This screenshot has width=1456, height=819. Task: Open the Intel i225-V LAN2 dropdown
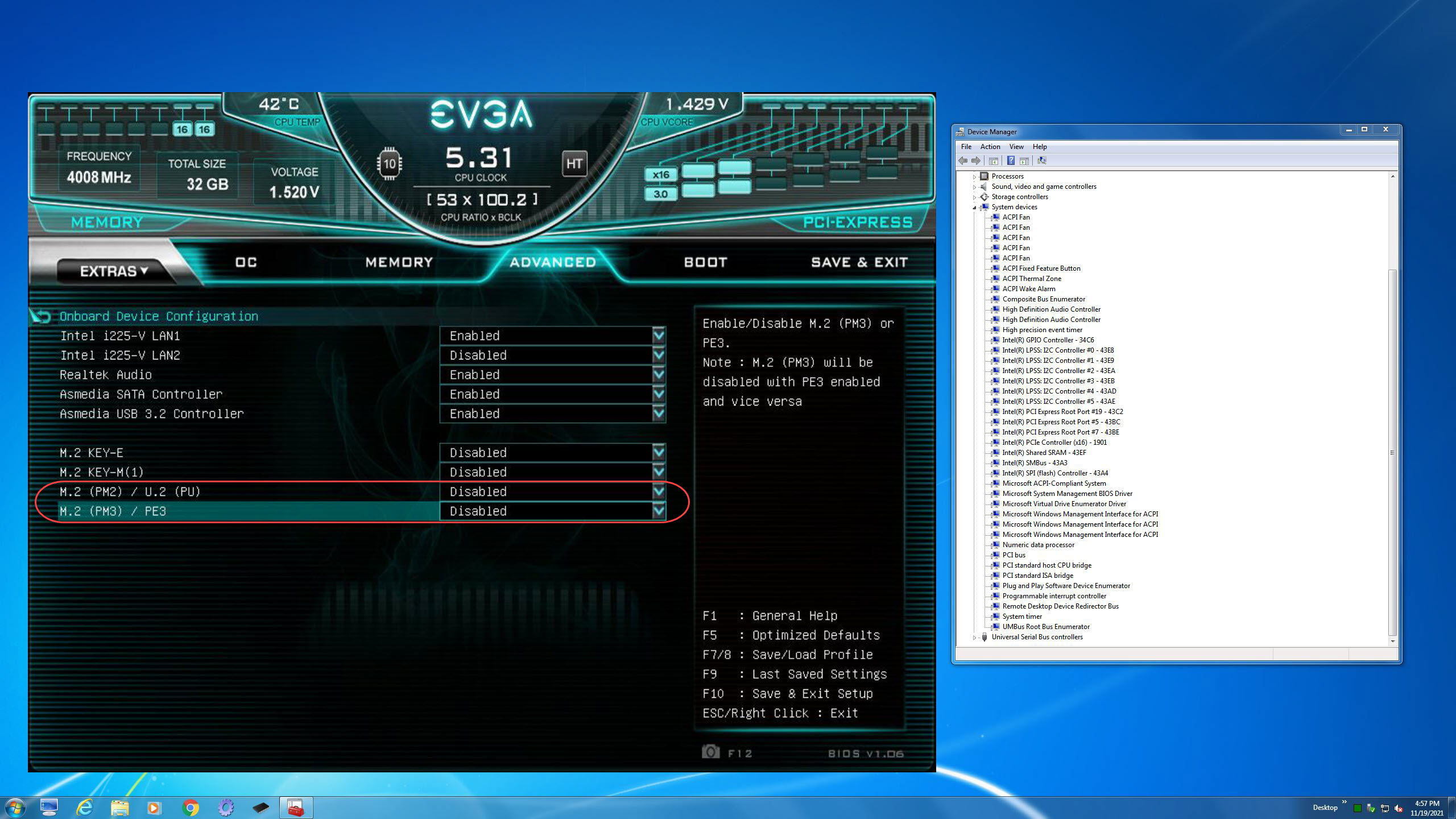(x=659, y=355)
